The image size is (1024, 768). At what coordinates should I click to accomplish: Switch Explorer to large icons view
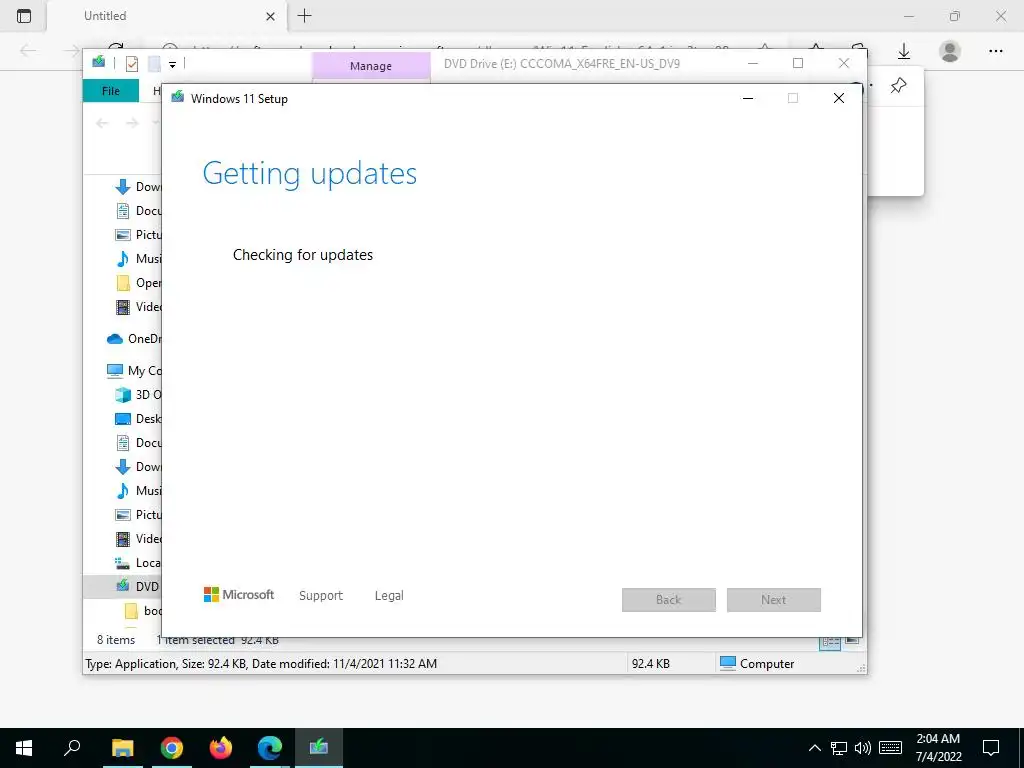click(852, 641)
